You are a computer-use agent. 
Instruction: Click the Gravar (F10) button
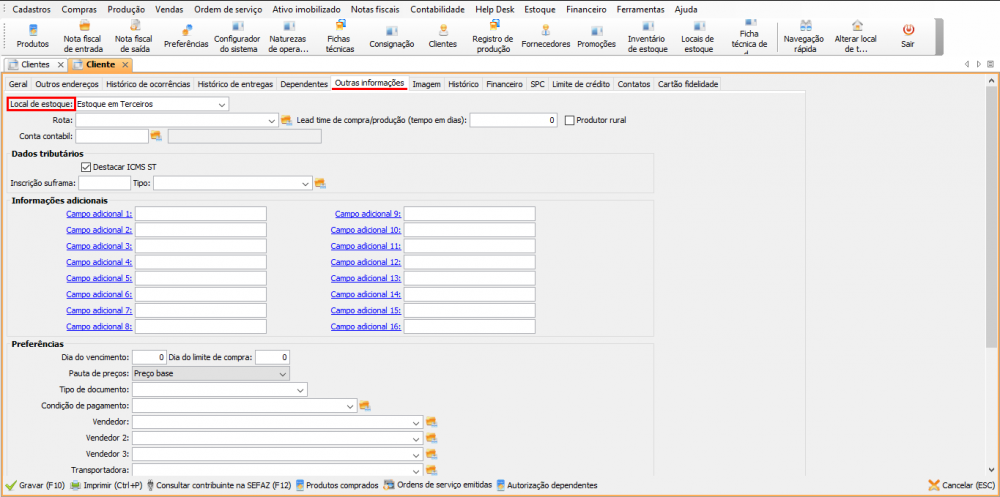(36, 485)
